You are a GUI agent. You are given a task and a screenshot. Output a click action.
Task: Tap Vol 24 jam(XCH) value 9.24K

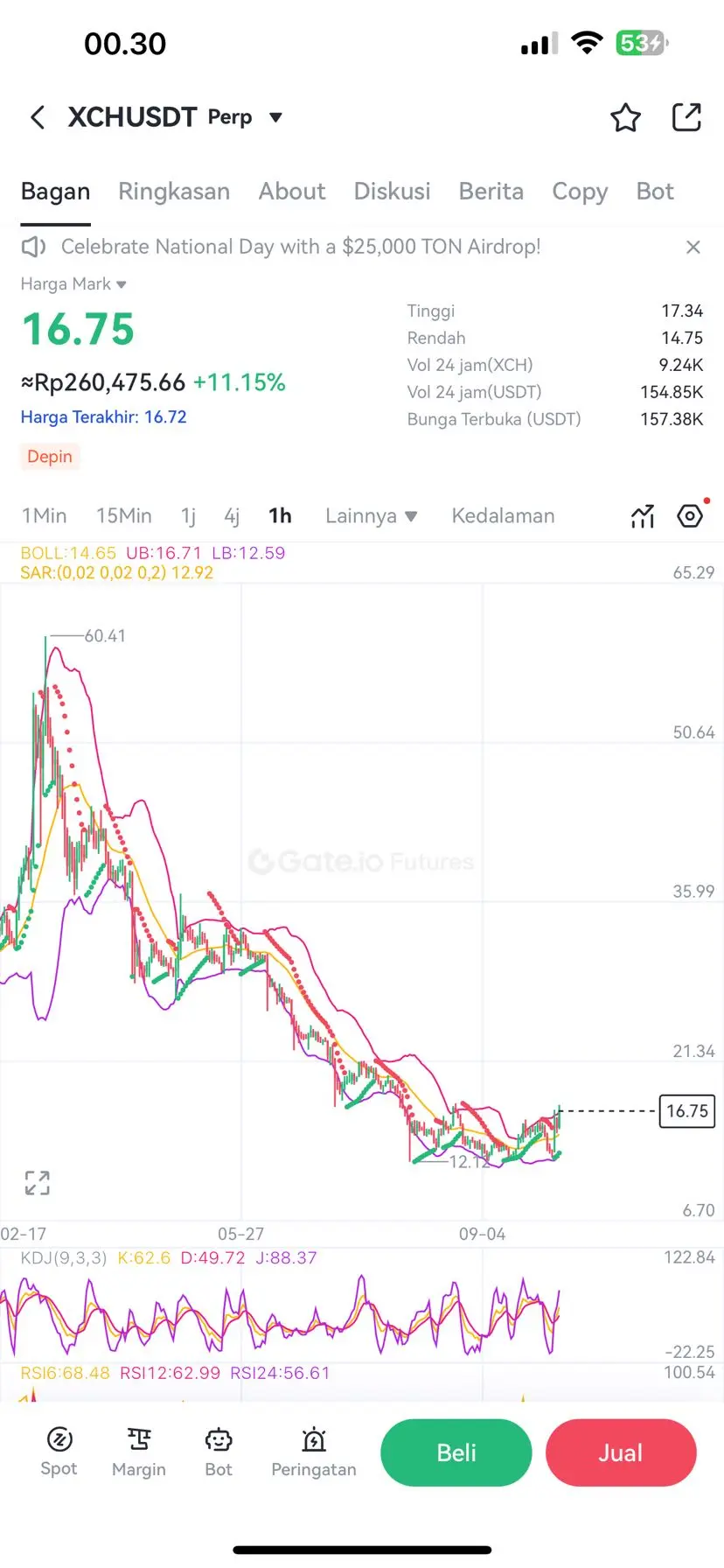[x=681, y=365]
